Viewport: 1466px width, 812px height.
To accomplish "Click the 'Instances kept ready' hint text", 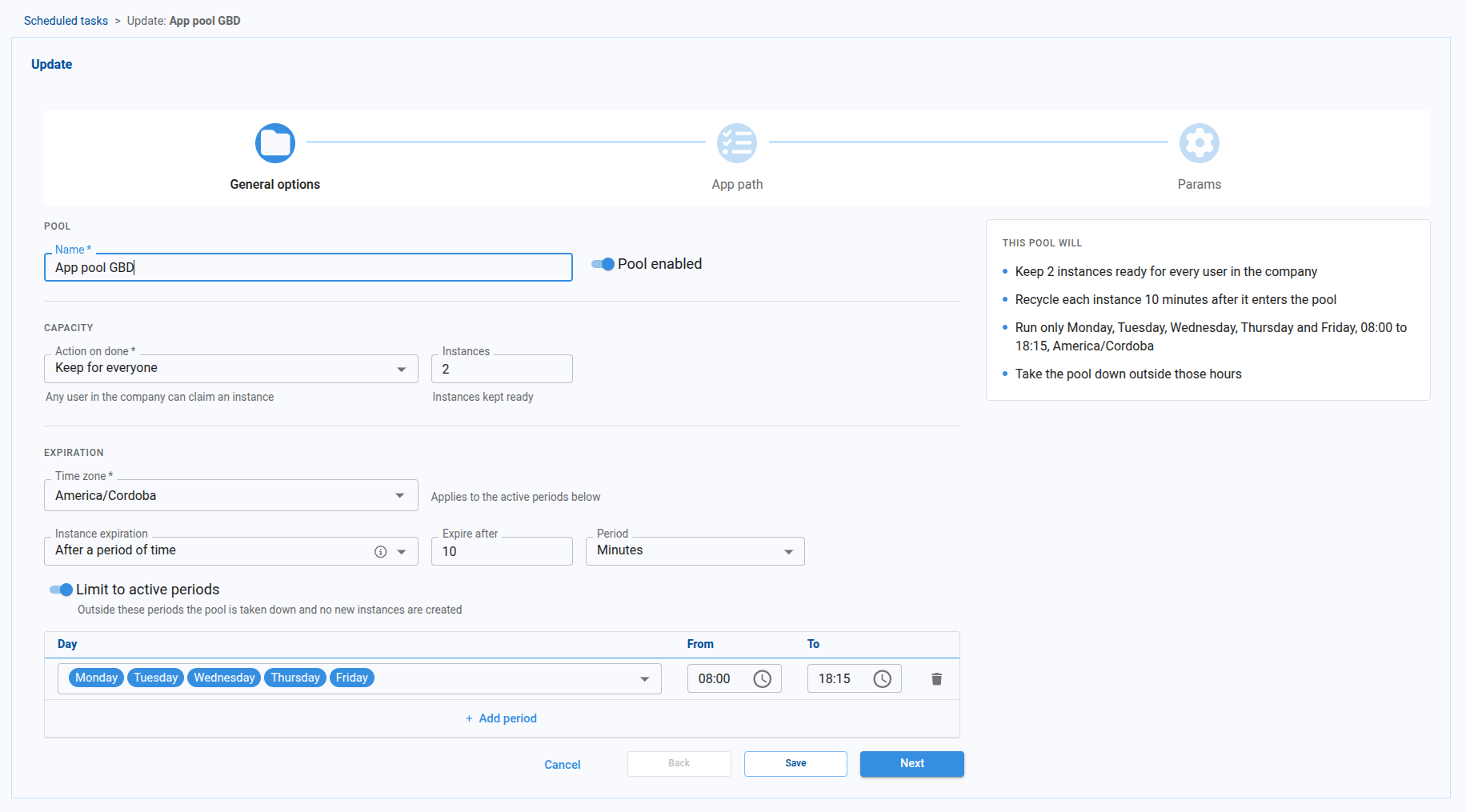I will click(x=483, y=397).
